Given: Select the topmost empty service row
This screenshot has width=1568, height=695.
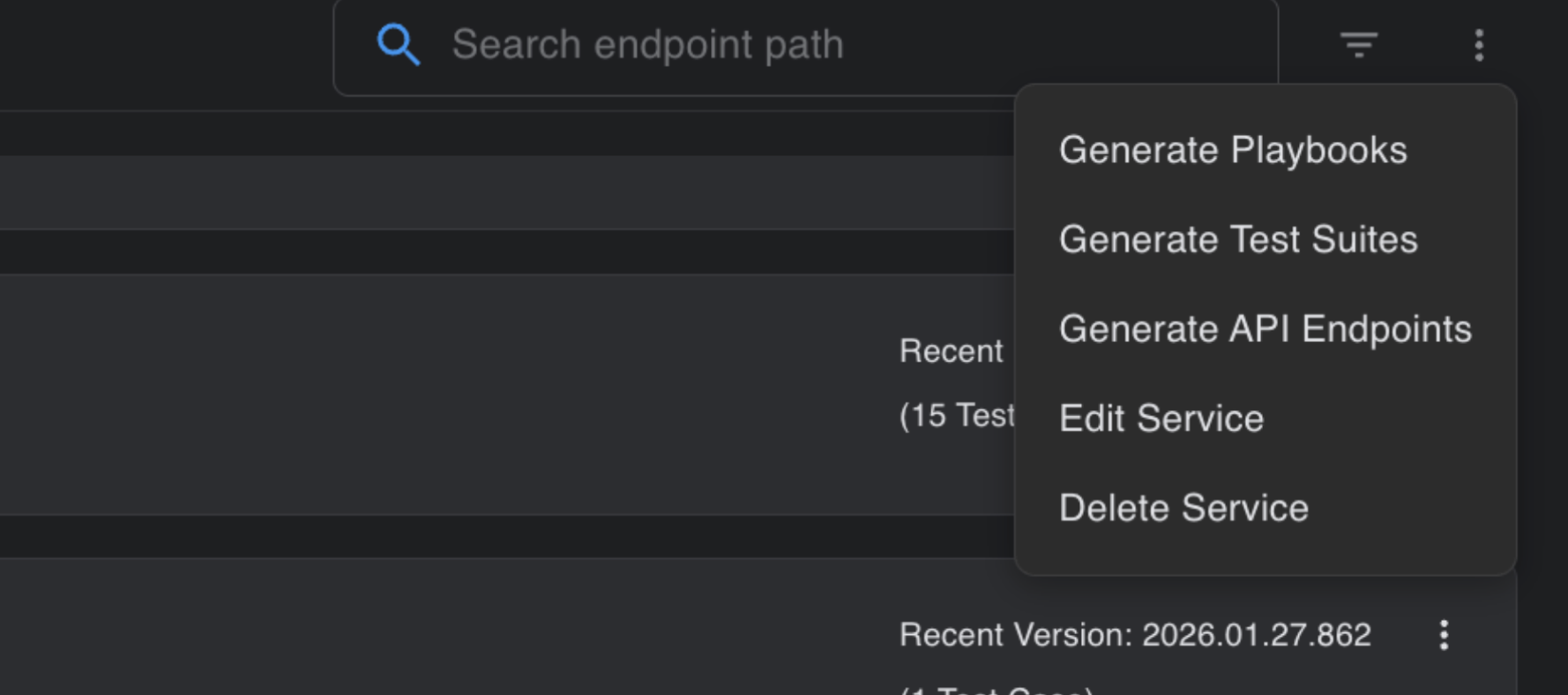Looking at the screenshot, I should (x=441, y=192).
